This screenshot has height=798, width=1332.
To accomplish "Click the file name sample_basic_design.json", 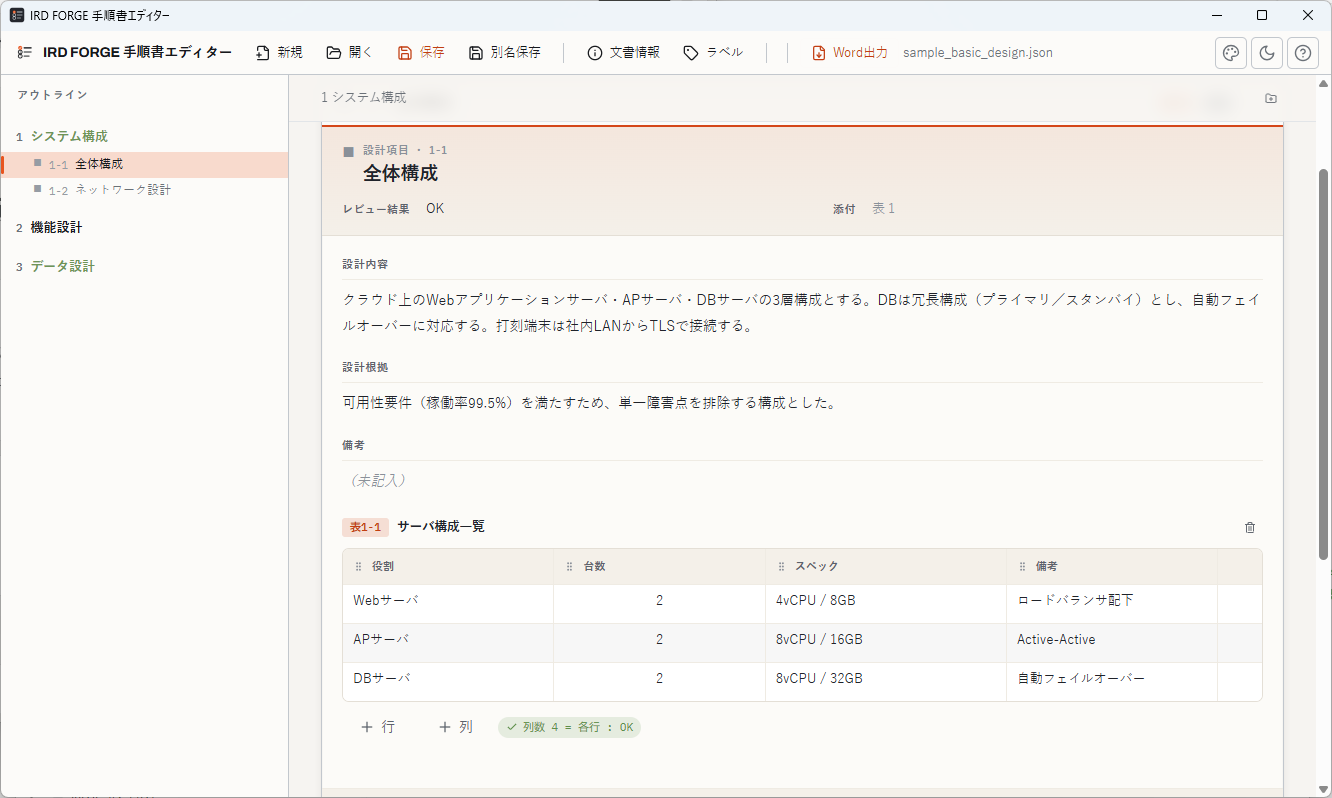I will (977, 53).
